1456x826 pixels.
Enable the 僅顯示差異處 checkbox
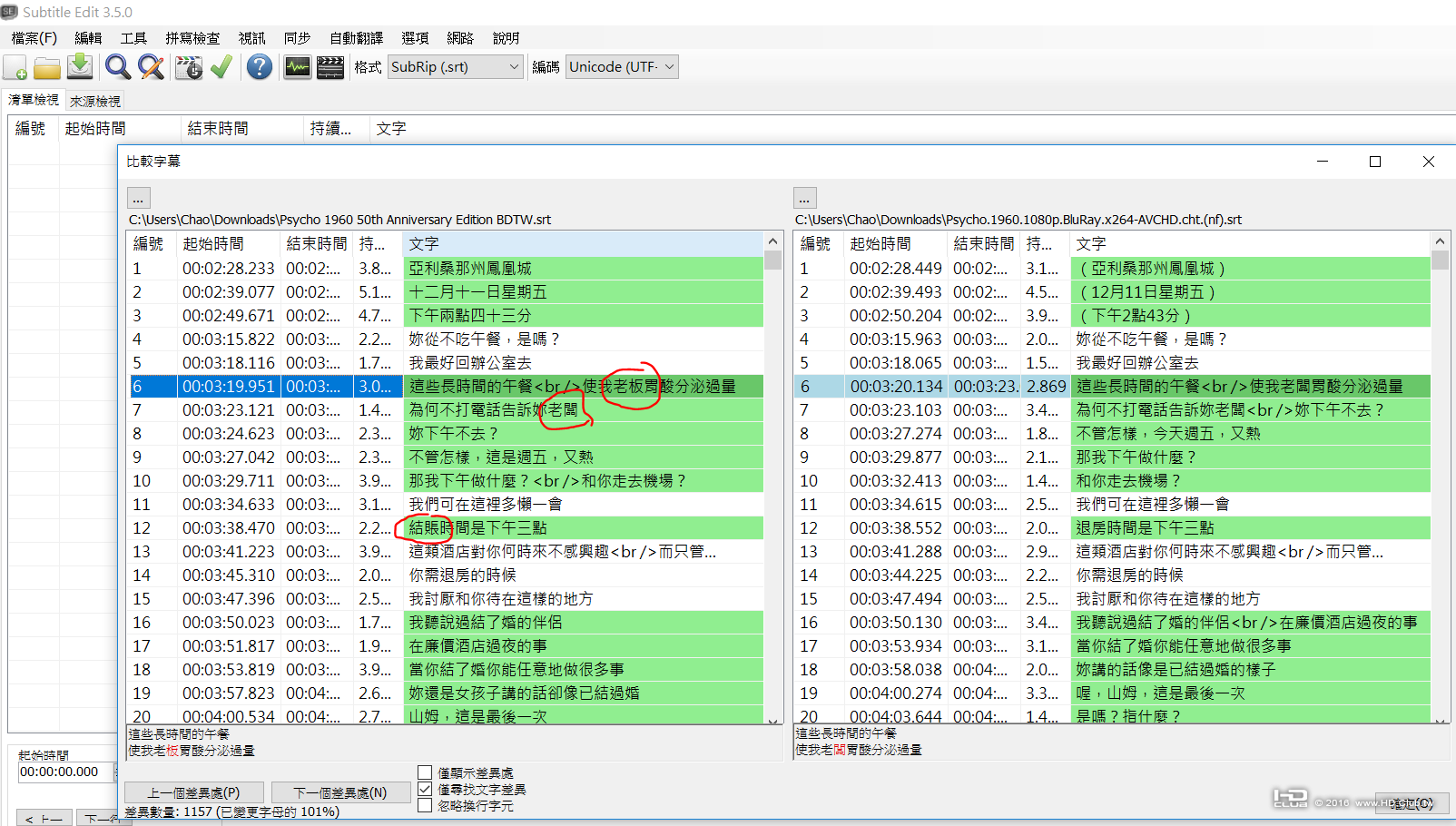[x=425, y=772]
